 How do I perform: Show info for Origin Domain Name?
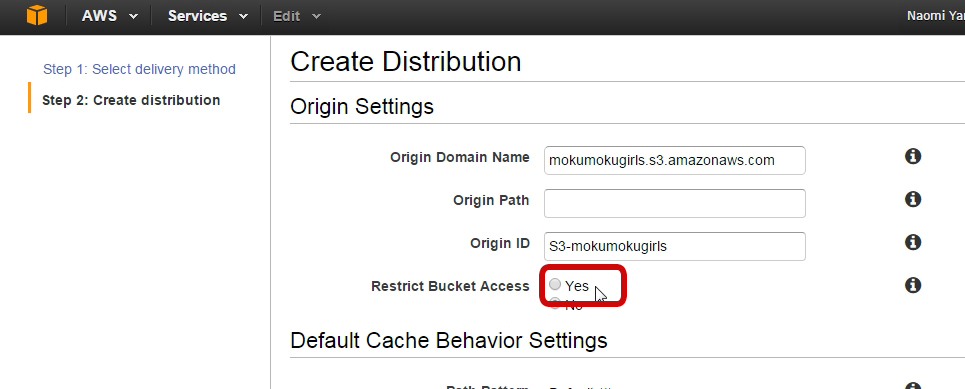click(x=913, y=156)
